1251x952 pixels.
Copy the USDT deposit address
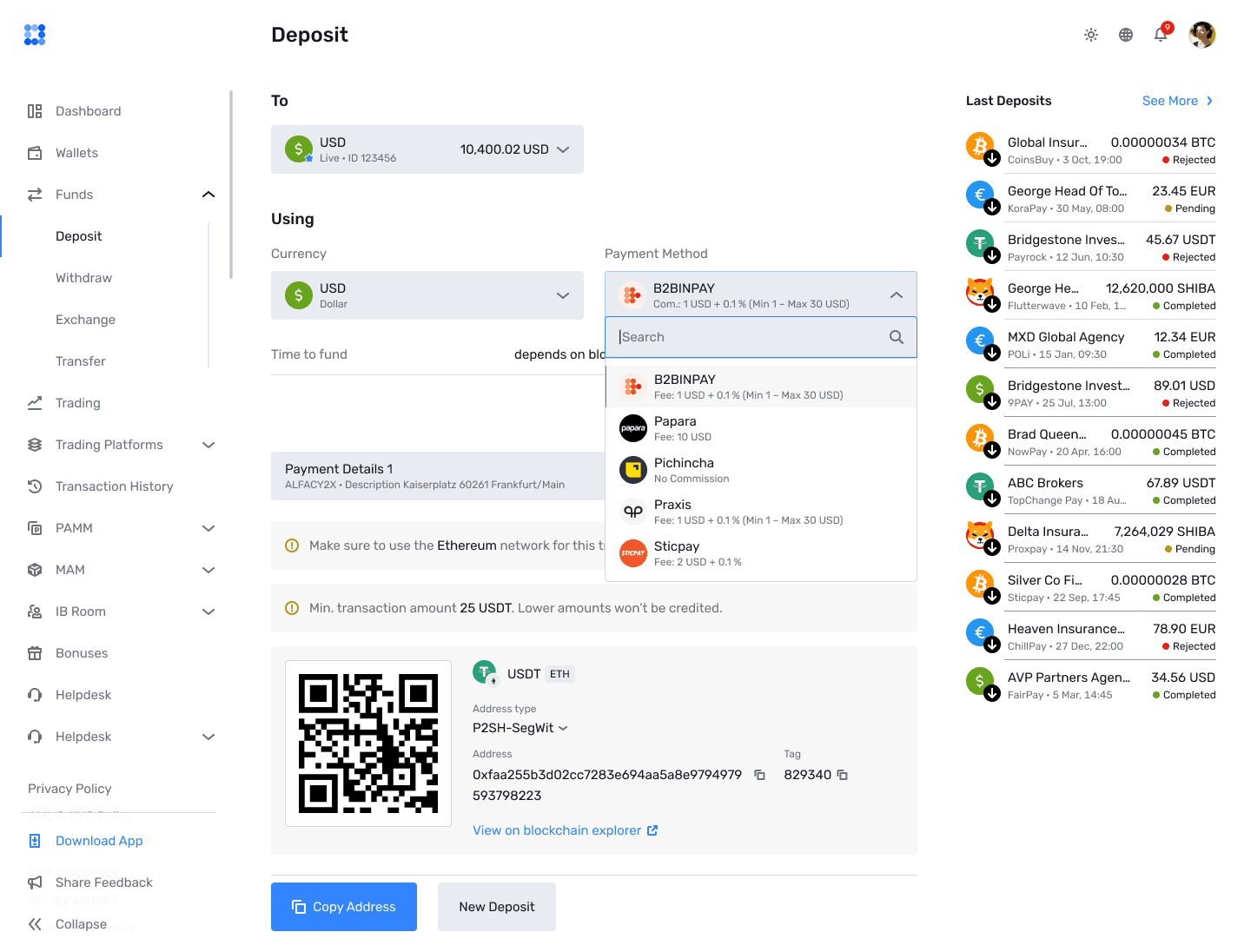point(759,774)
